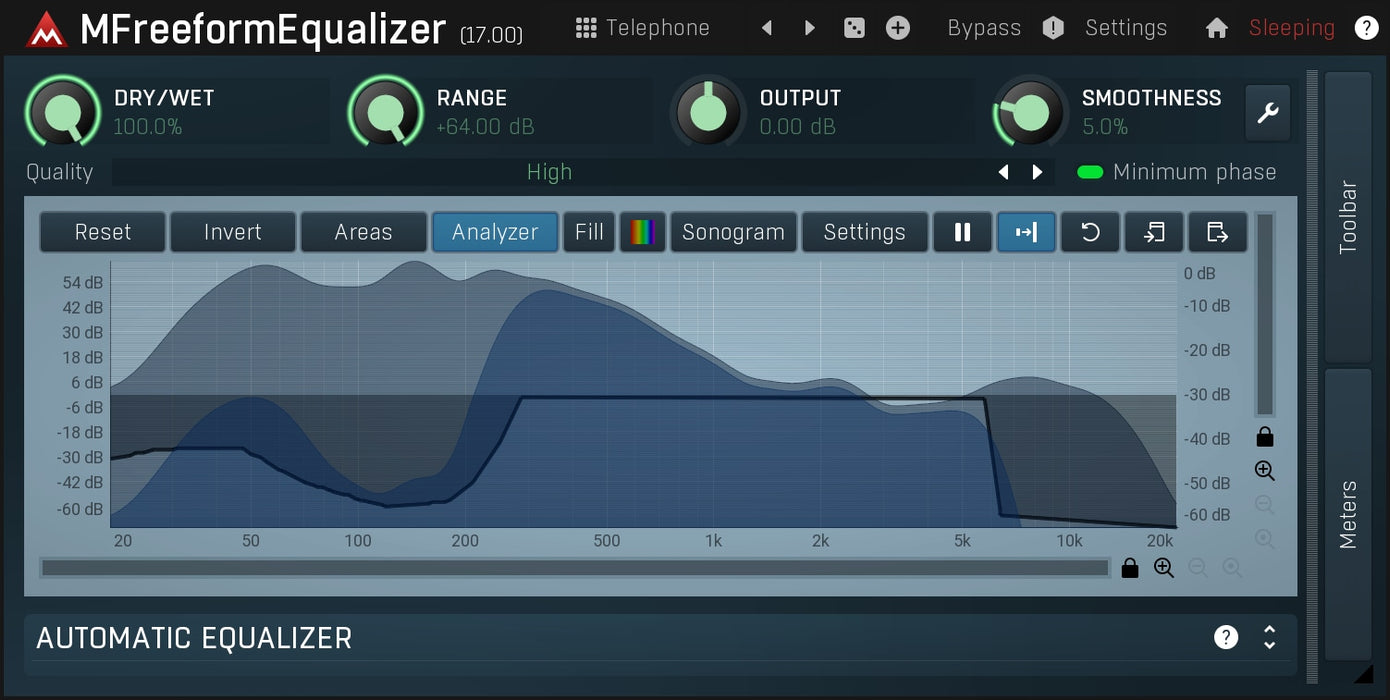1390x700 pixels.
Task: Click the undo circular arrow icon
Action: click(x=1090, y=232)
